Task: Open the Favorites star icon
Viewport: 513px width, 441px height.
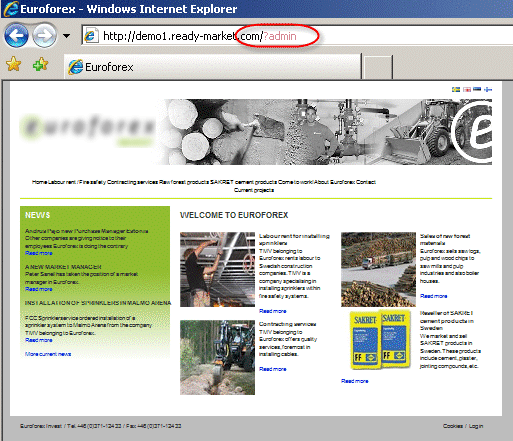Action: (13, 64)
